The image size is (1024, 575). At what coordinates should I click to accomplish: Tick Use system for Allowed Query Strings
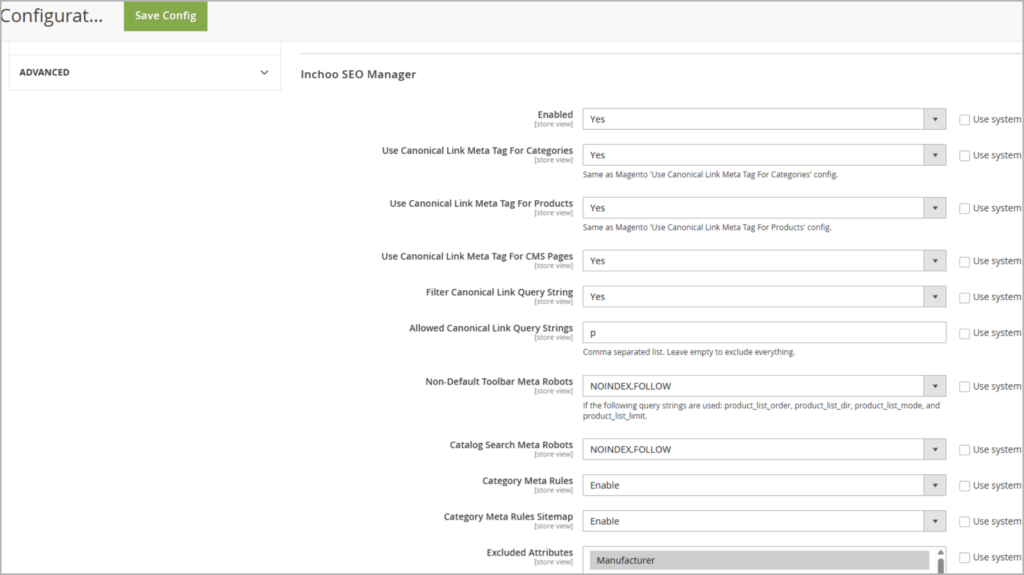point(964,333)
